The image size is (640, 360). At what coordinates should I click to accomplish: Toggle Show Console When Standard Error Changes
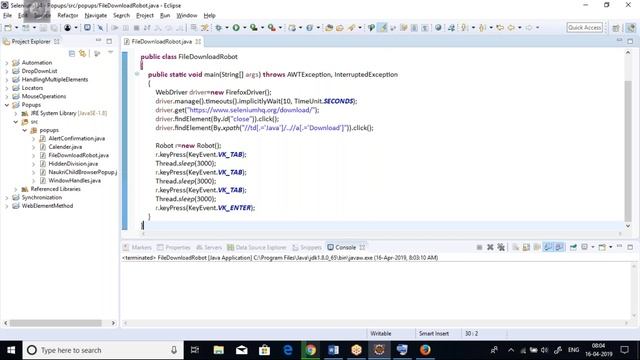(559, 247)
